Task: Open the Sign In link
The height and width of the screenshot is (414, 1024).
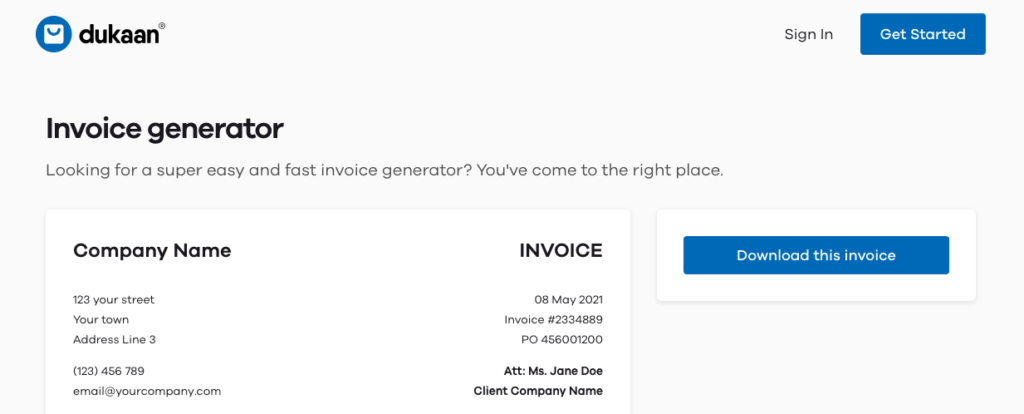Action: tap(808, 34)
